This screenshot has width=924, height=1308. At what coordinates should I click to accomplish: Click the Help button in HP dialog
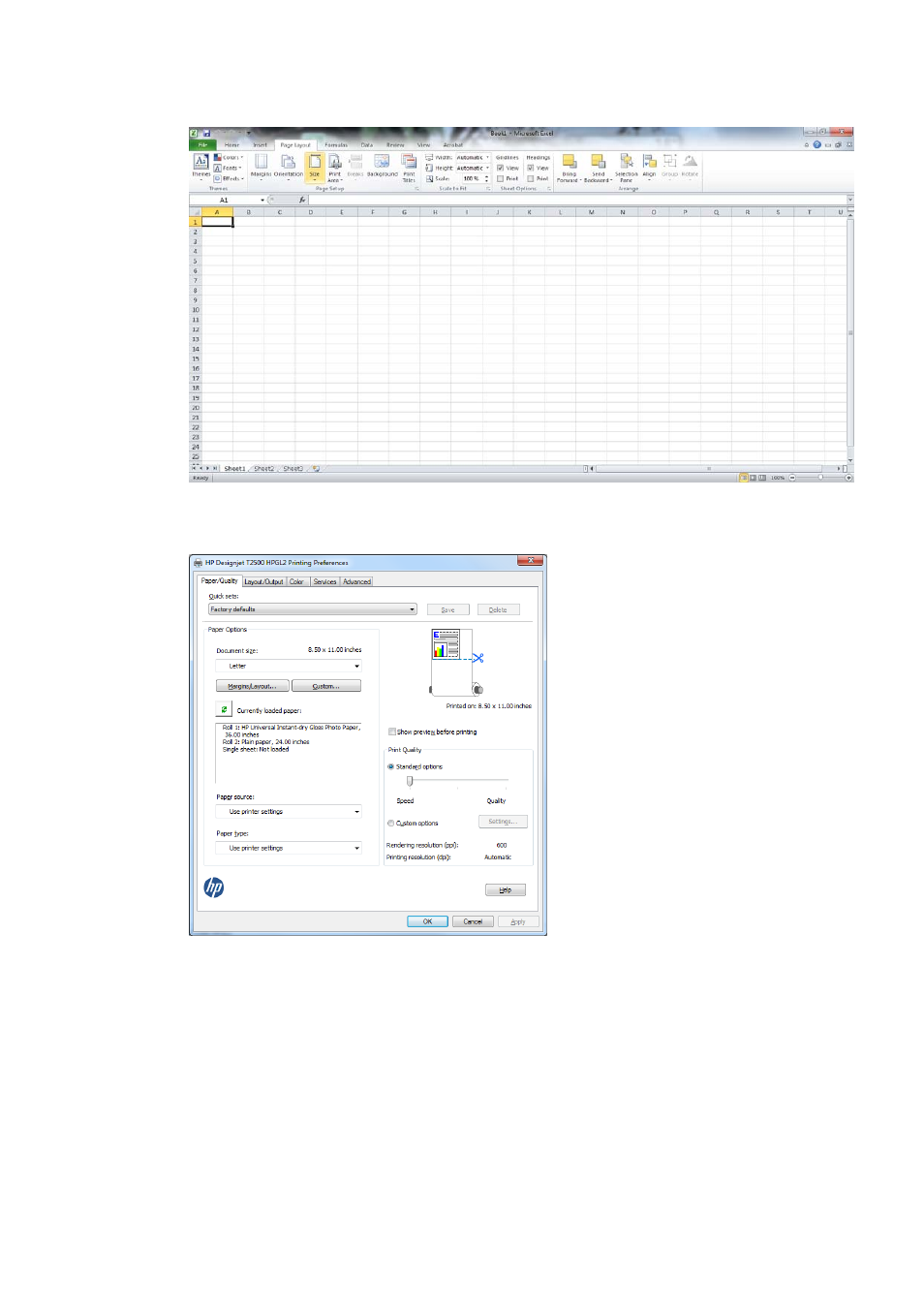tap(505, 889)
